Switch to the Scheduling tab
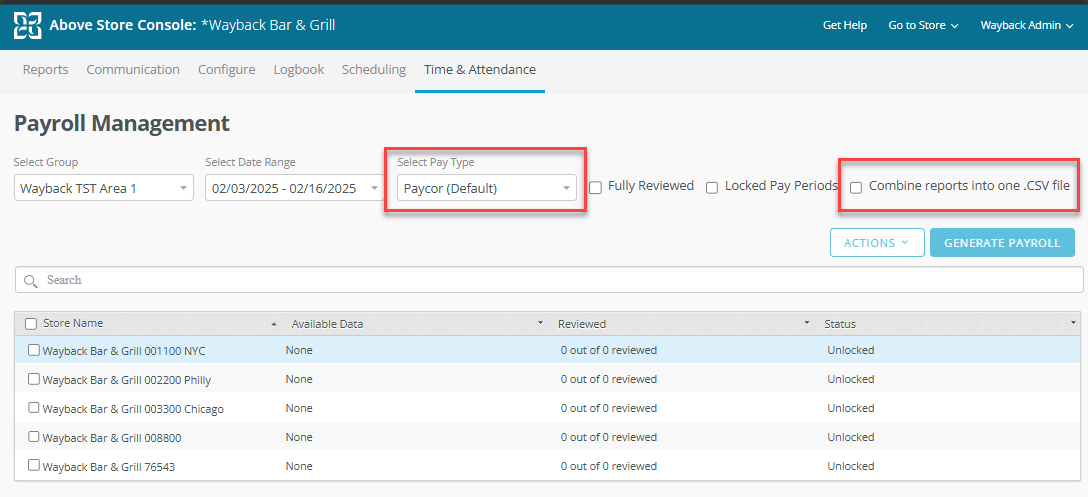This screenshot has width=1088, height=497. pyautogui.click(x=374, y=69)
